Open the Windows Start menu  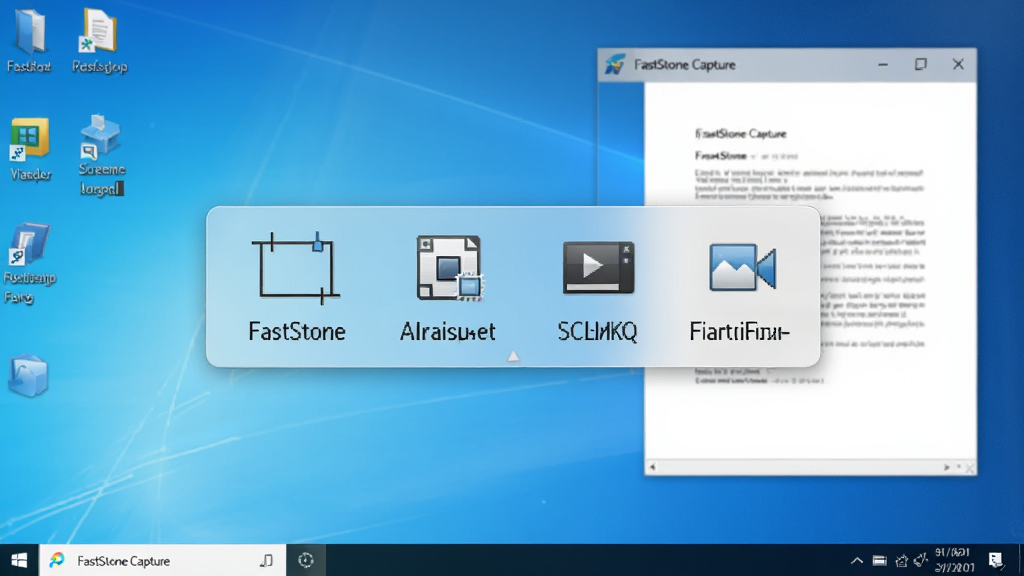pyautogui.click(x=19, y=560)
